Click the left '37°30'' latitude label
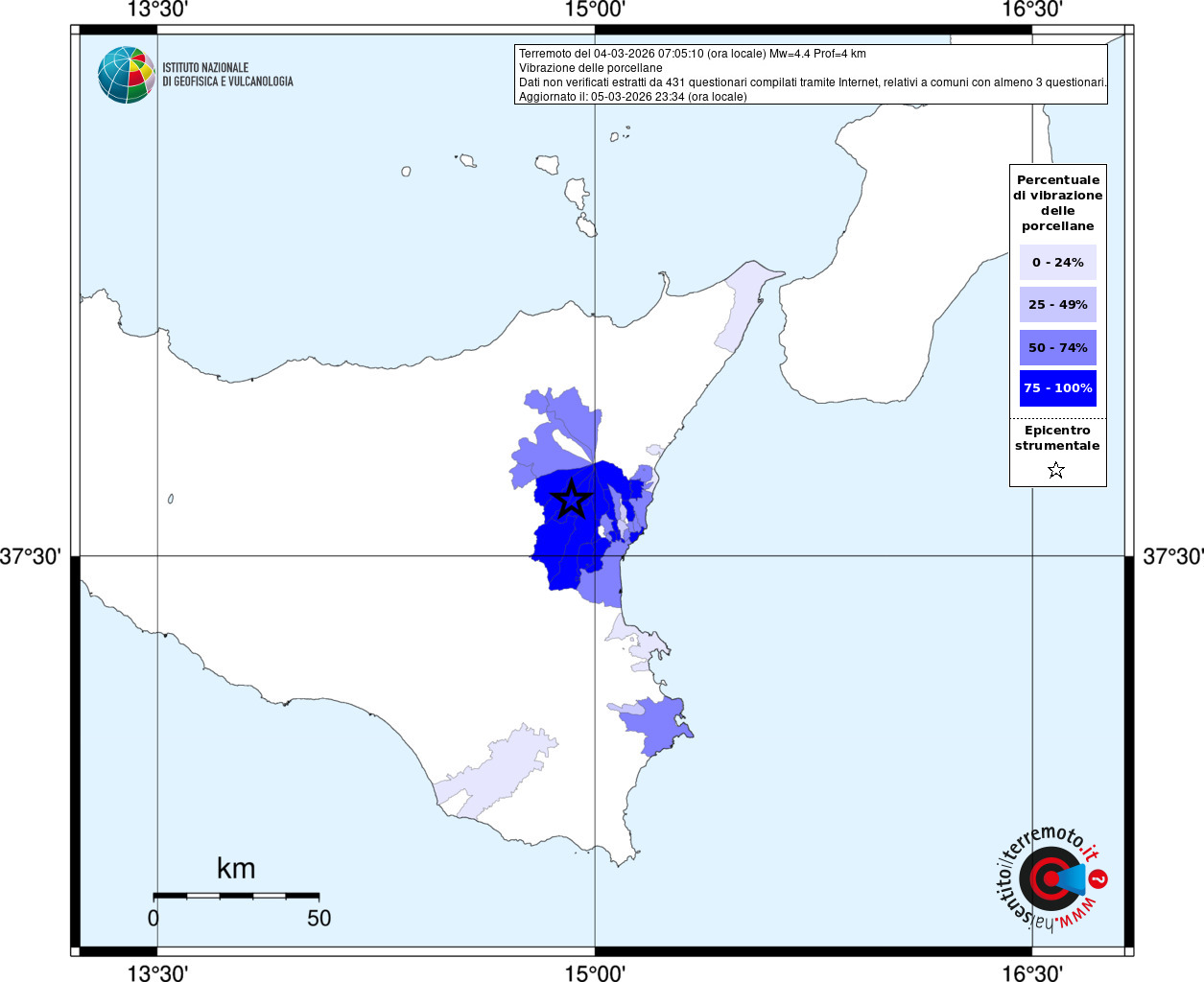This screenshot has height=982, width=1204. point(31,556)
